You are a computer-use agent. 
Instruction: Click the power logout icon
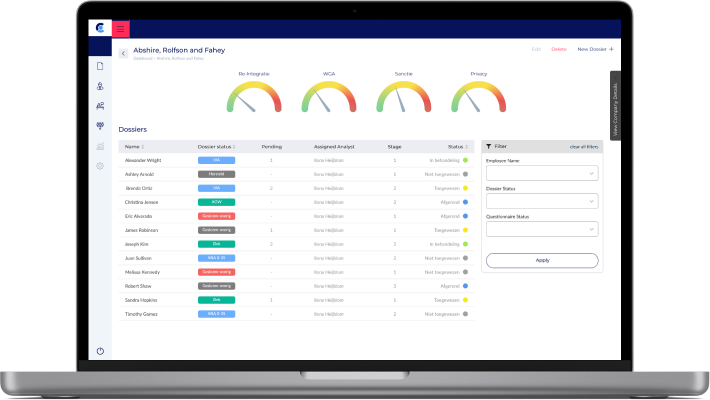click(x=100, y=351)
